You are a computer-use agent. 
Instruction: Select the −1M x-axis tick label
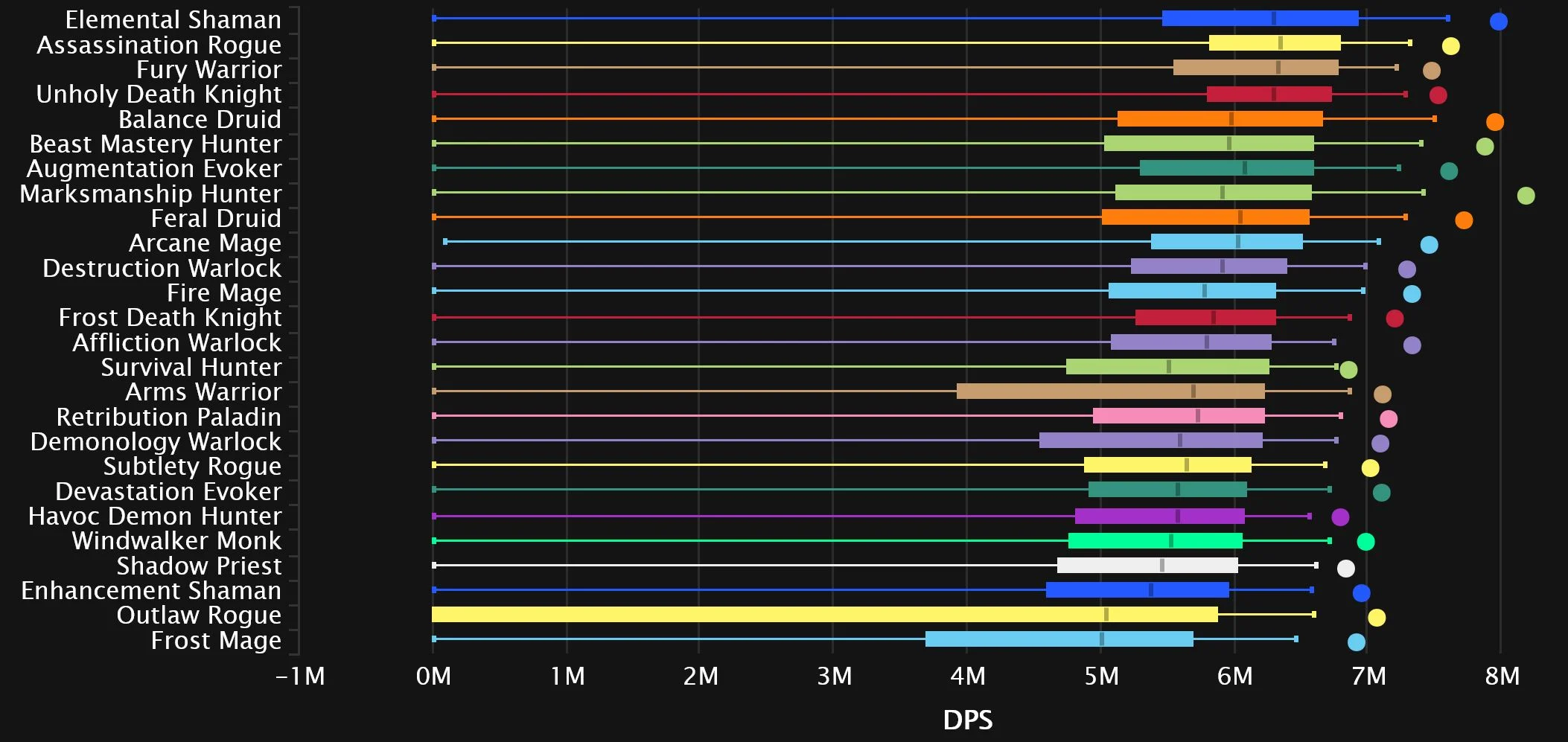point(300,677)
